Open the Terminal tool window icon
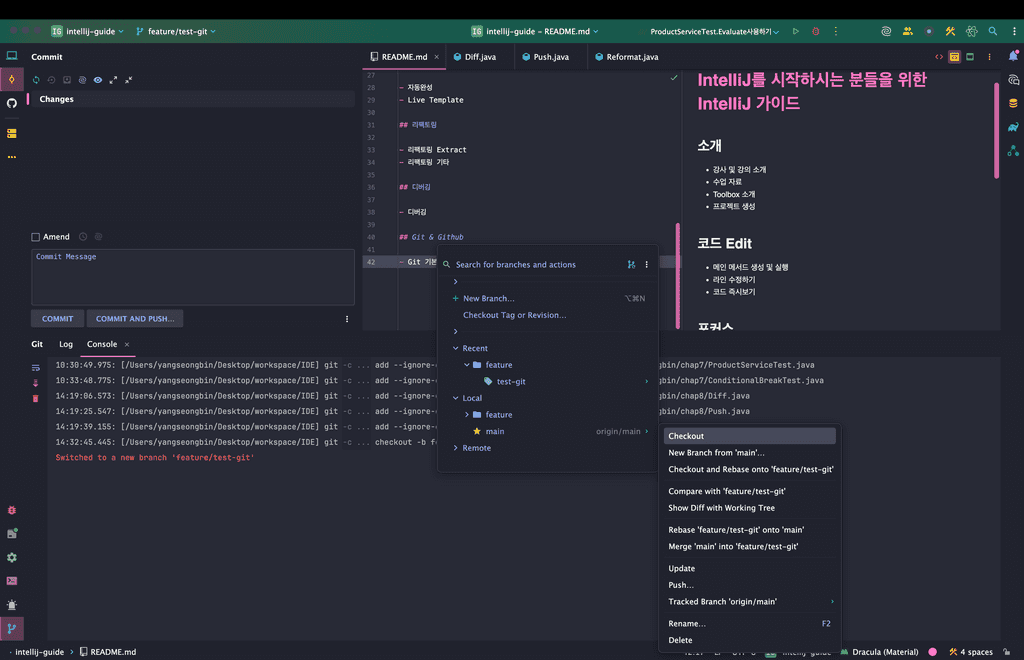Screen dimensions: 1024x660 [12, 581]
